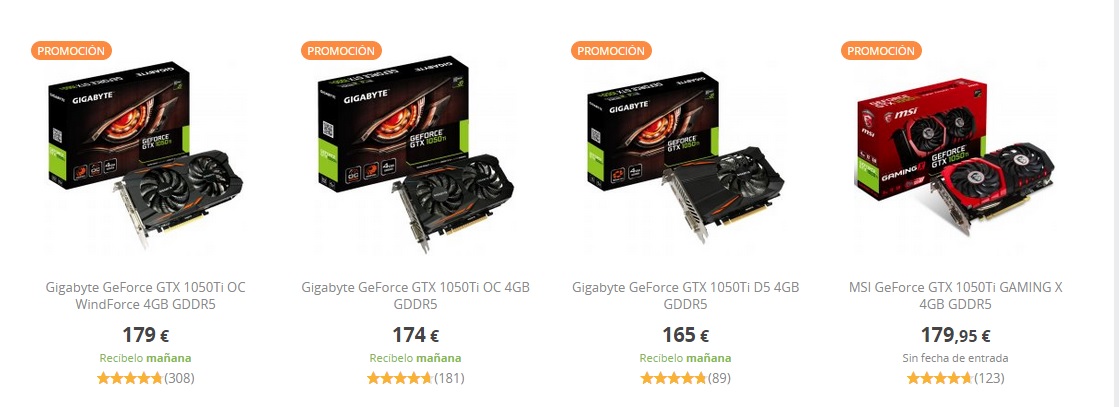
Task: Click the 179,95 € price of the MSI card
Action: pyautogui.click(x=956, y=335)
